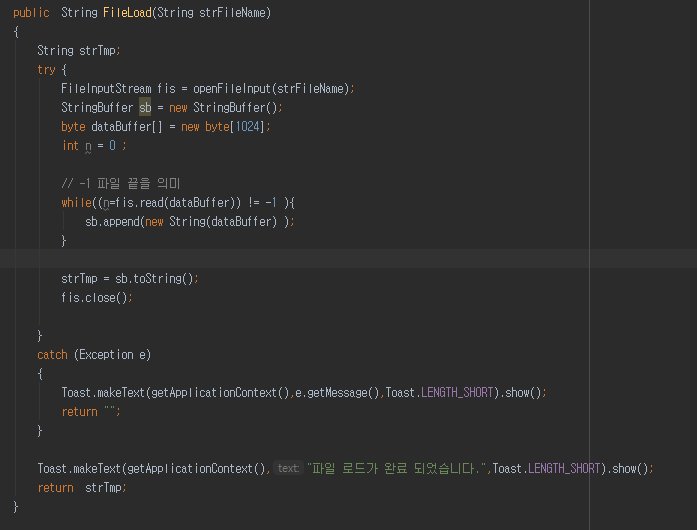Click LENGTH_SHORT in the catch block Toast

457,393
